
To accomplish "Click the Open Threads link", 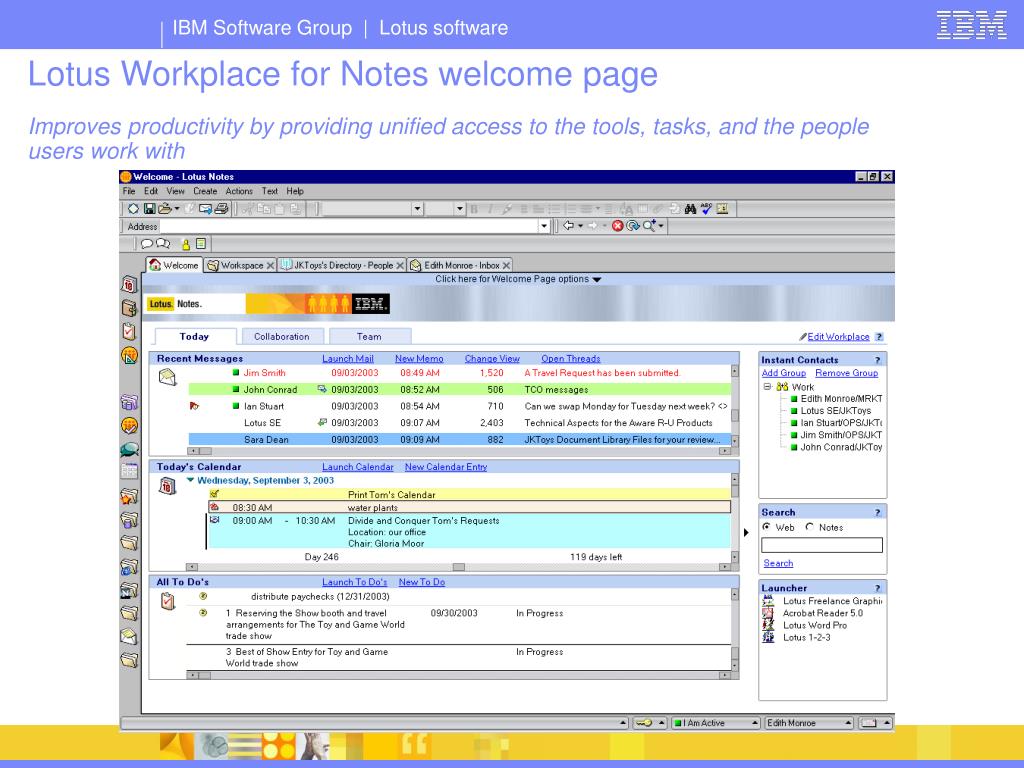I will click(571, 359).
